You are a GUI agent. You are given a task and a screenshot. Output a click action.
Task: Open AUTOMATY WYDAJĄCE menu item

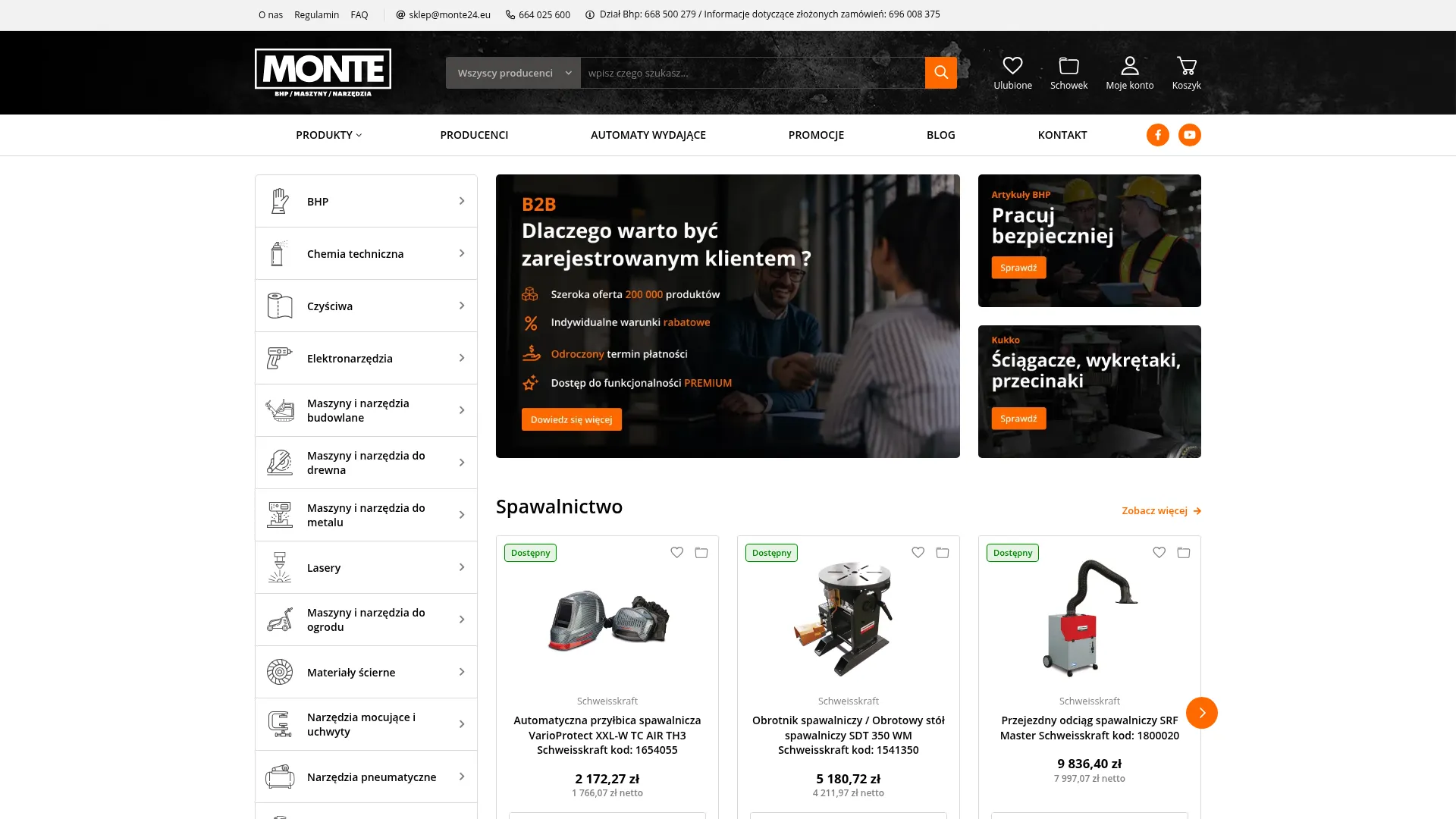coord(648,135)
